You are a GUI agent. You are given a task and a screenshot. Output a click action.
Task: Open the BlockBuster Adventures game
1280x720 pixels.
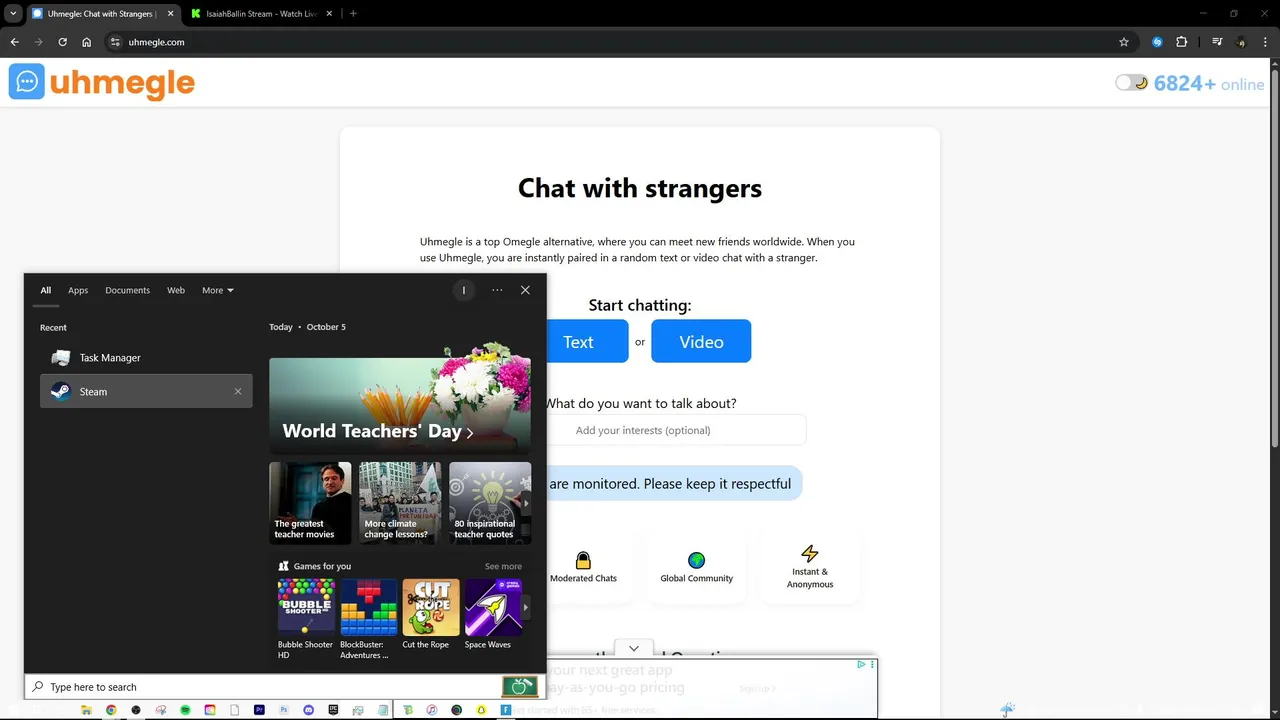click(x=369, y=619)
